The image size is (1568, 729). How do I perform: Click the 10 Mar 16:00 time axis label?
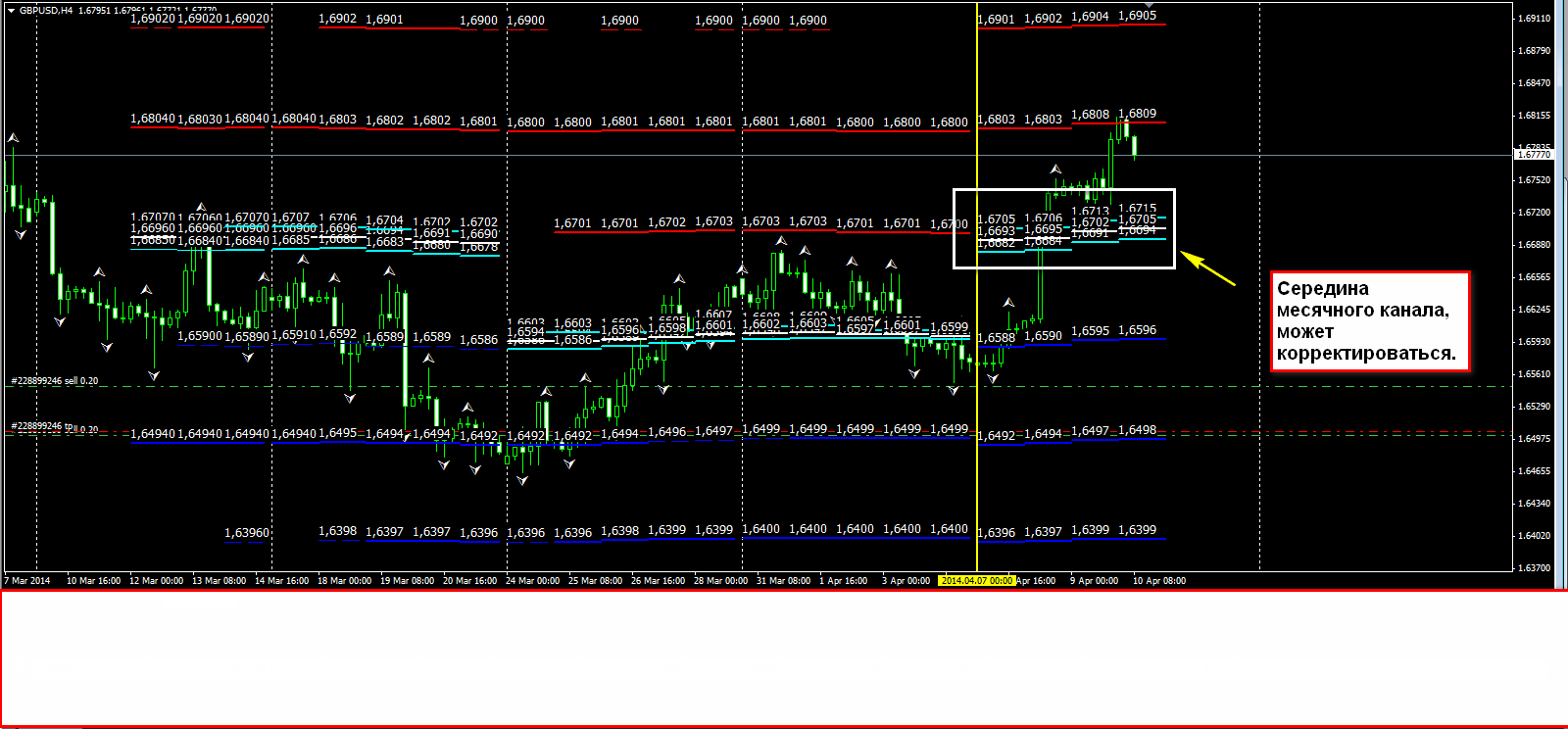[x=93, y=580]
